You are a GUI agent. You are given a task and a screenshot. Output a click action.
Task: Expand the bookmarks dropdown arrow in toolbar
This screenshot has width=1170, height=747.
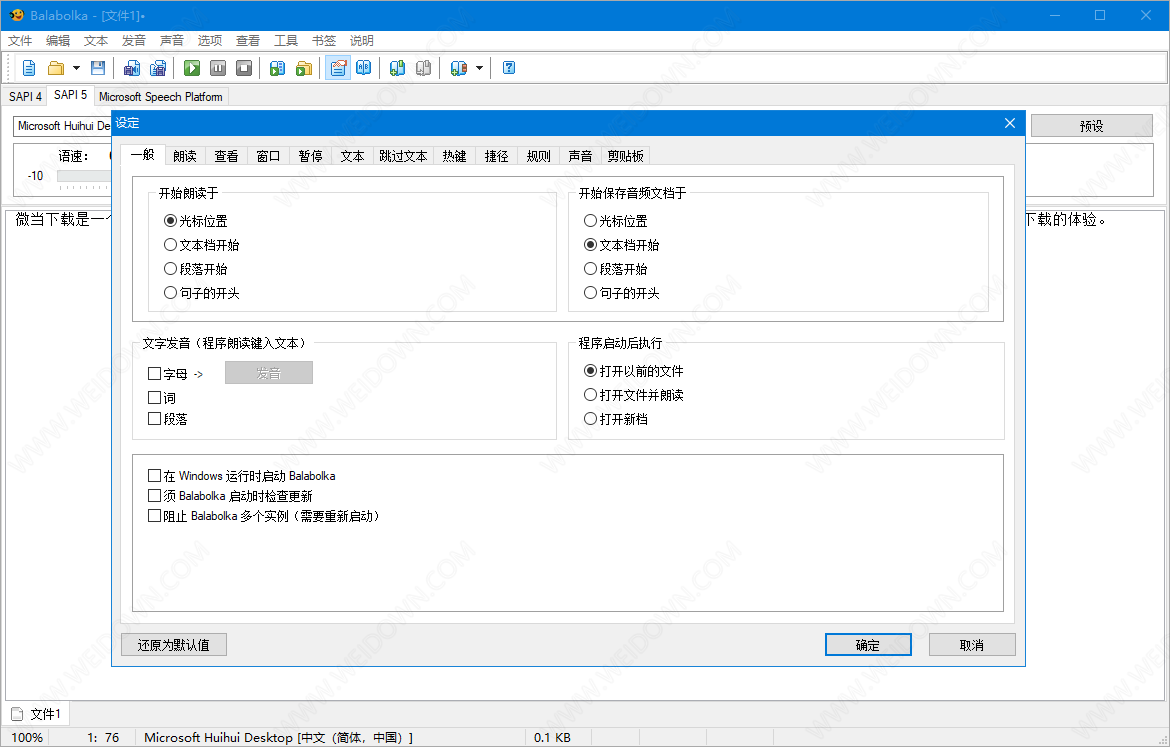[x=479, y=69]
